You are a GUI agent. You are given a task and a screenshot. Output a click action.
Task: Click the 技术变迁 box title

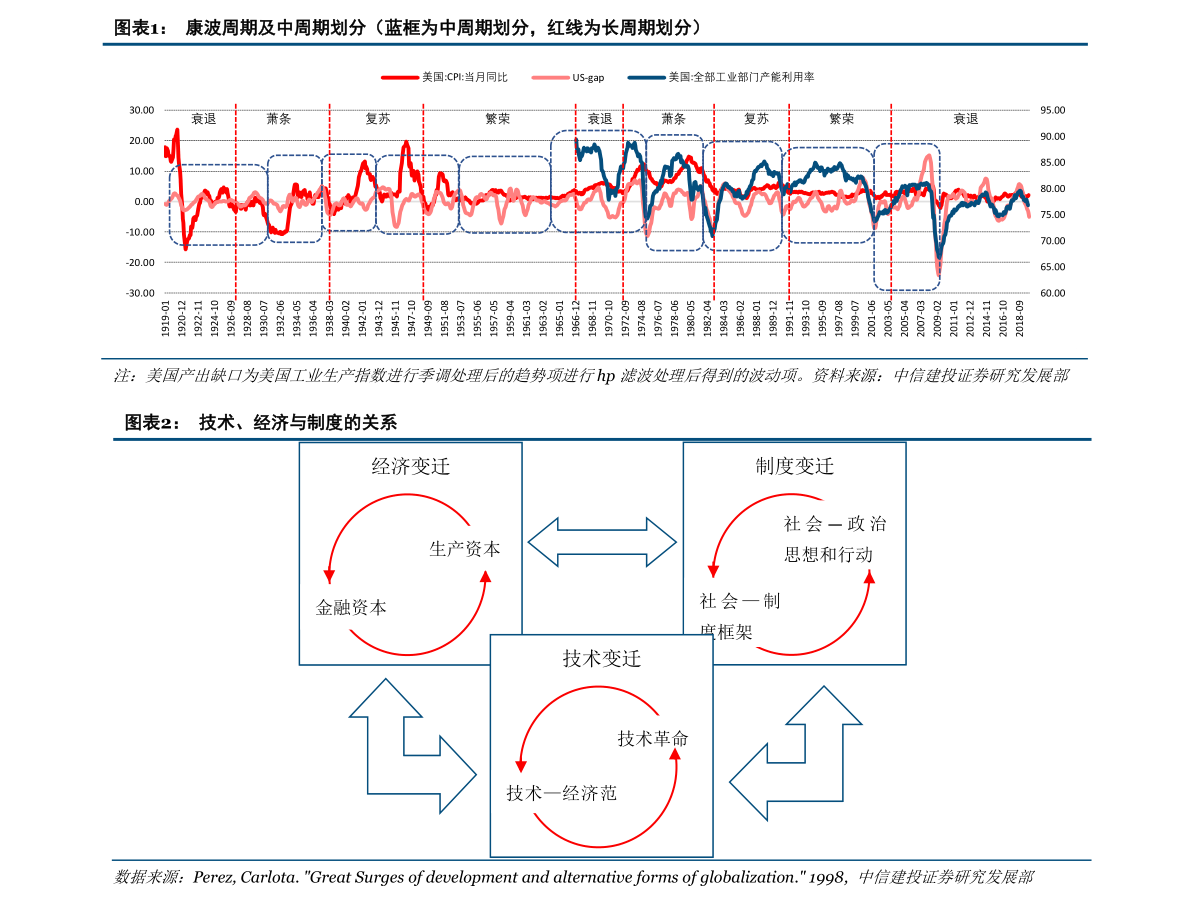coord(601,658)
